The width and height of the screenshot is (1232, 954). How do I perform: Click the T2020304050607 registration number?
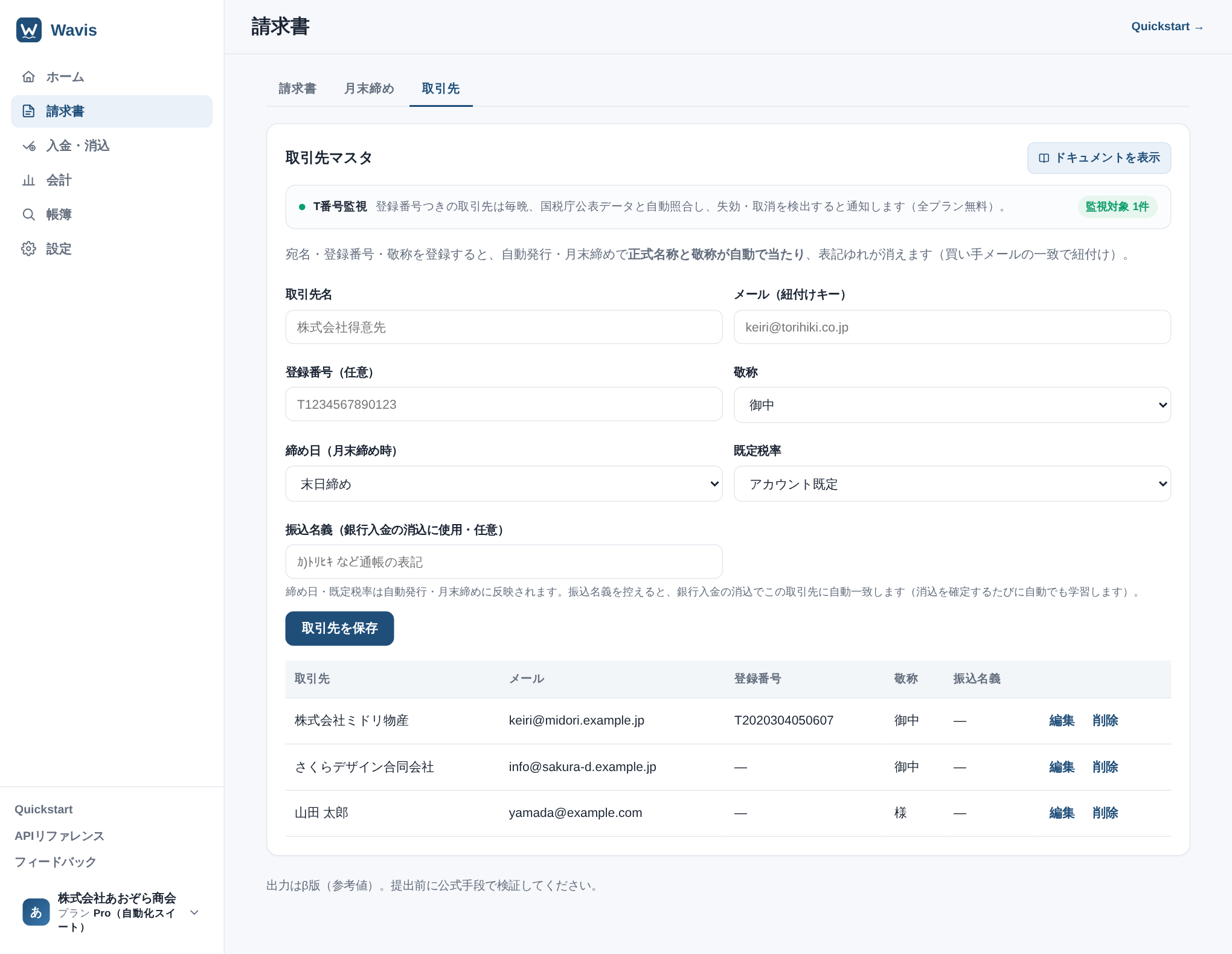783,720
